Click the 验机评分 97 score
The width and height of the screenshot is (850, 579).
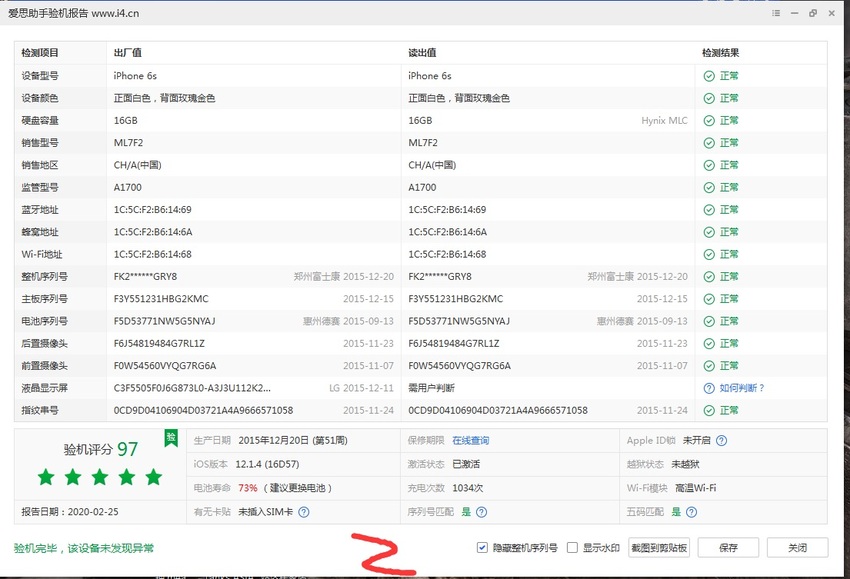pos(101,449)
